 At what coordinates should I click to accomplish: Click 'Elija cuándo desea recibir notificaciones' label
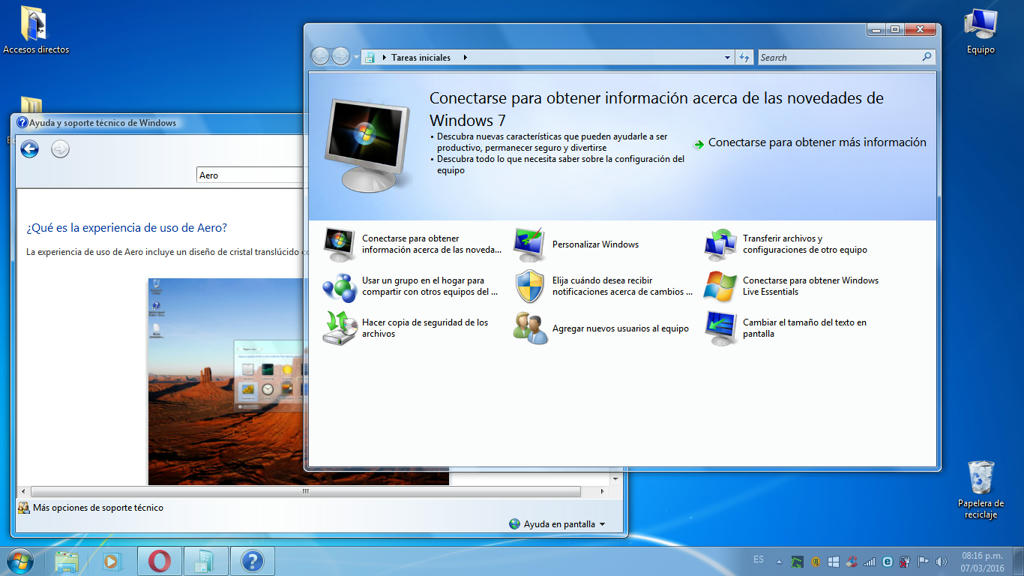tap(622, 286)
